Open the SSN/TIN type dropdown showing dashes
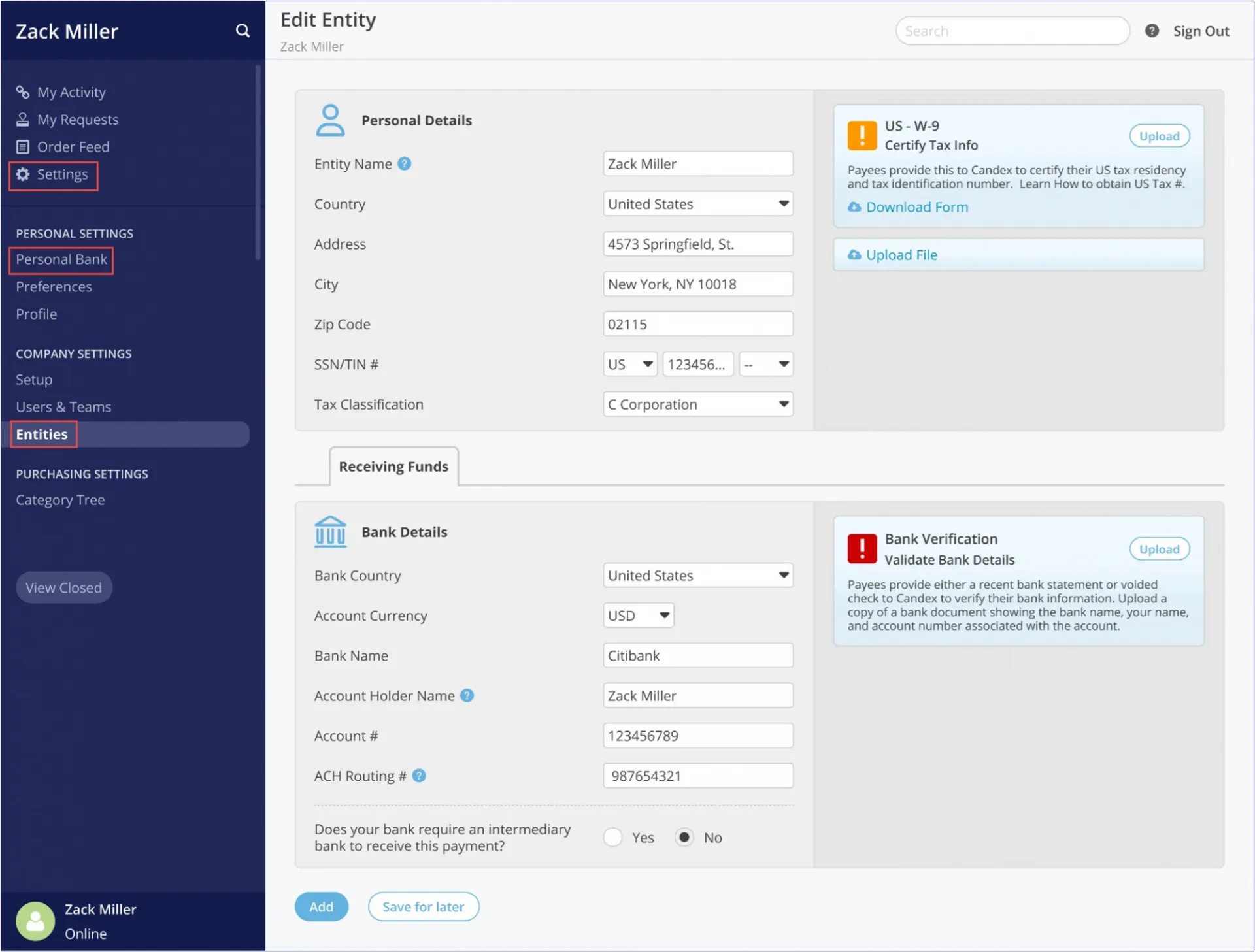Viewport: 1255px width, 952px height. [766, 365]
